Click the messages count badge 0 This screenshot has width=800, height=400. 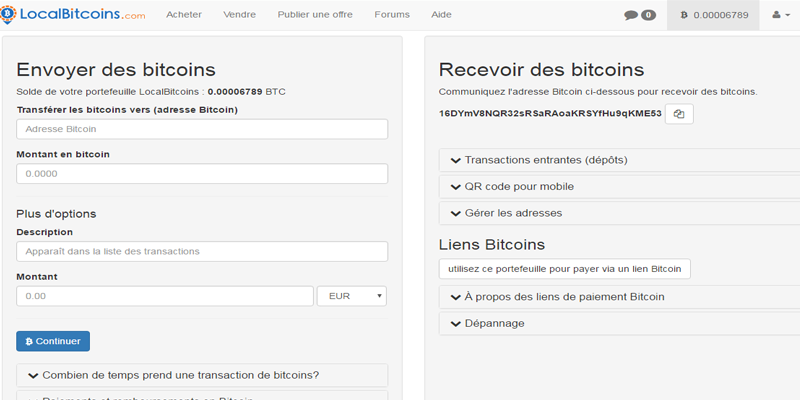tap(648, 15)
